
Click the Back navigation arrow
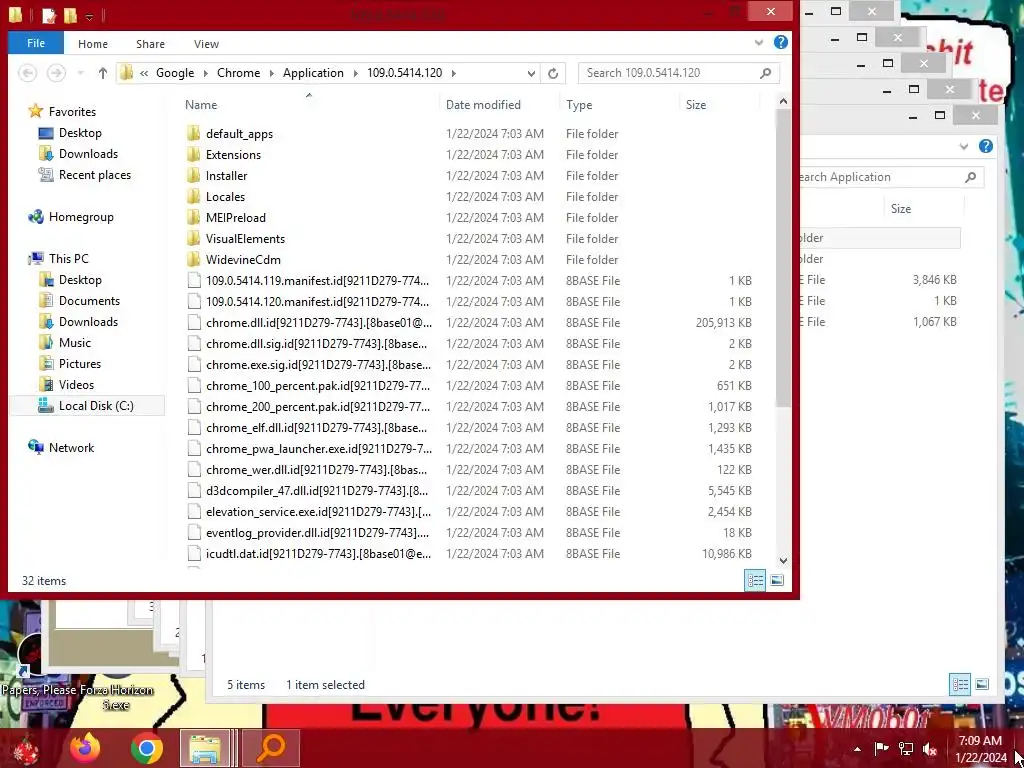(x=27, y=72)
